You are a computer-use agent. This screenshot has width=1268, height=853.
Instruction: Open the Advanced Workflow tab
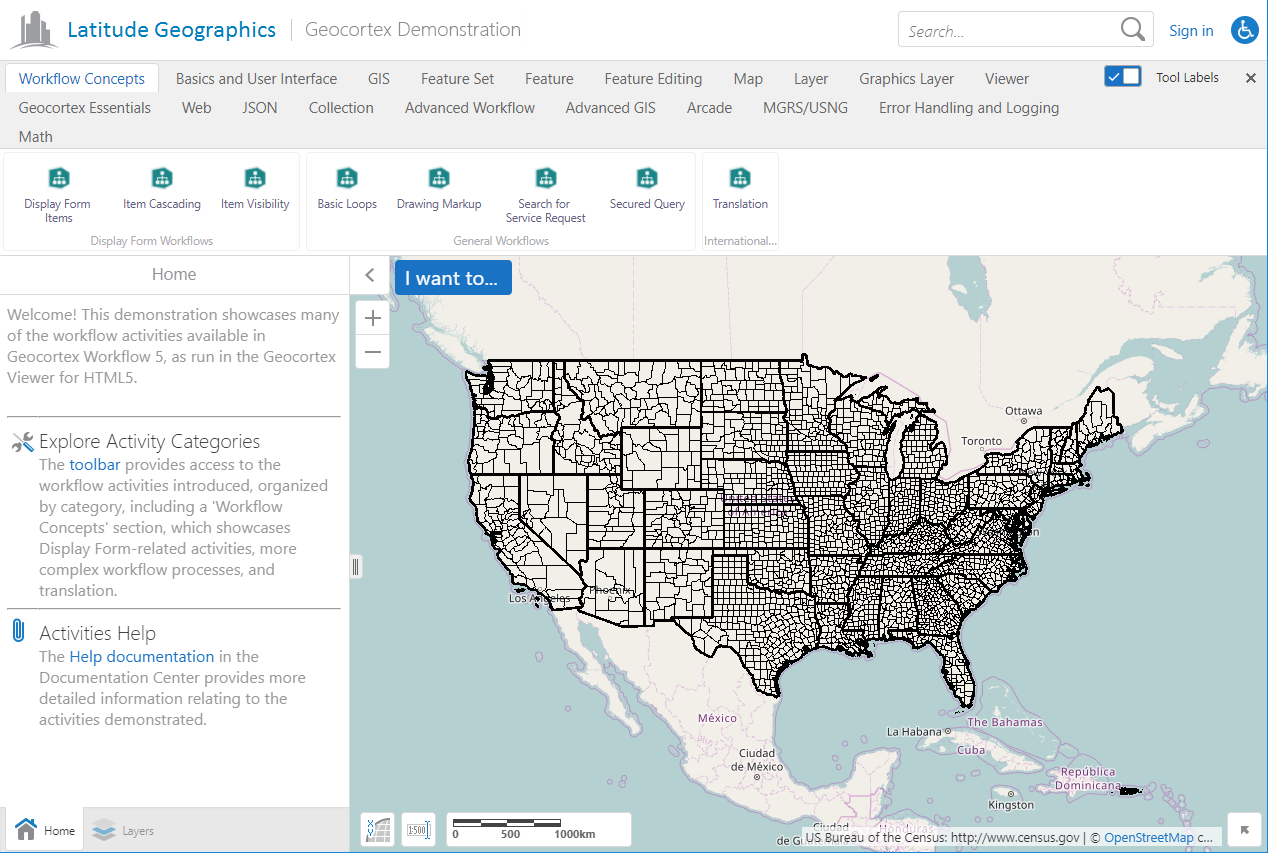pos(469,108)
